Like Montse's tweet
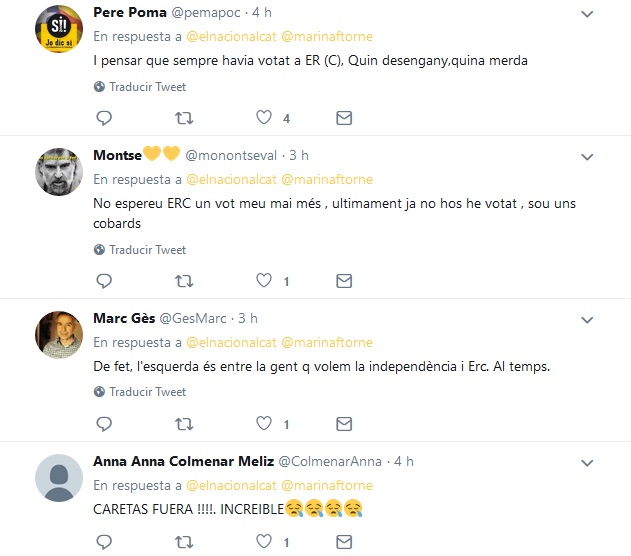Viewport: 631px width, 556px height. [264, 281]
